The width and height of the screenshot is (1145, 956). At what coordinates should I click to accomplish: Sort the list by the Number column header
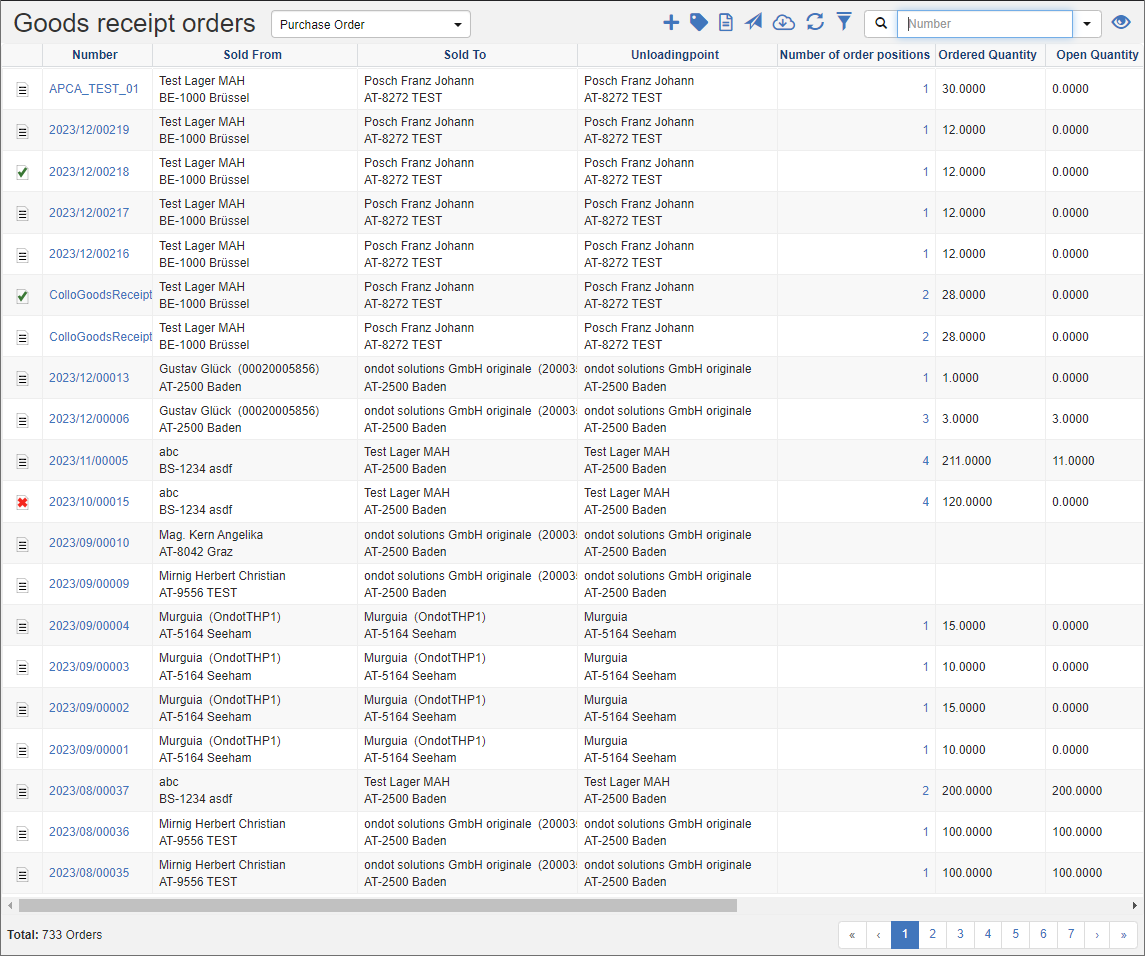(95, 55)
